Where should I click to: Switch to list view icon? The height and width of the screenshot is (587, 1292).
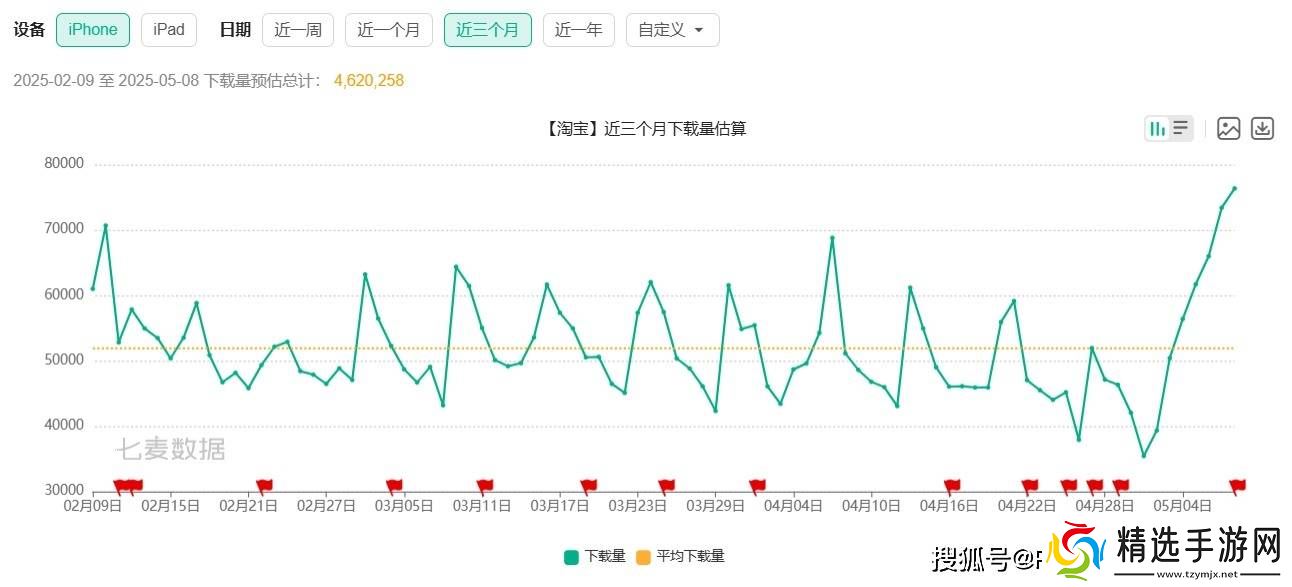coord(1181,128)
